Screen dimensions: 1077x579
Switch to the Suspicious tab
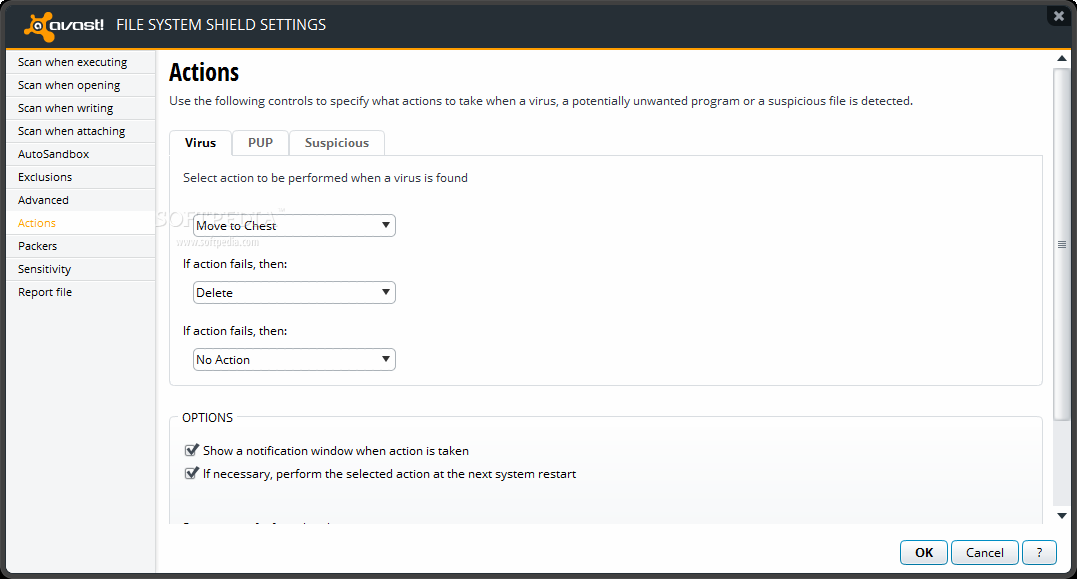(337, 143)
